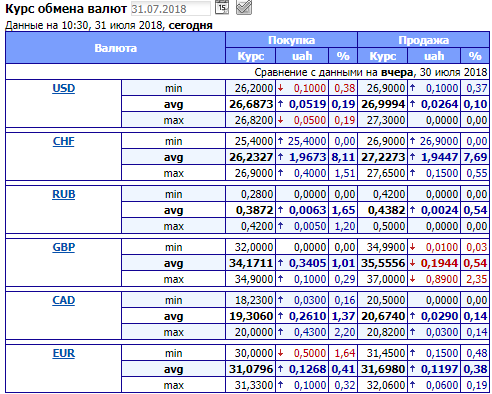
Task: Click the up arrow beside EUR avg 0,1268
Action: click(281, 369)
